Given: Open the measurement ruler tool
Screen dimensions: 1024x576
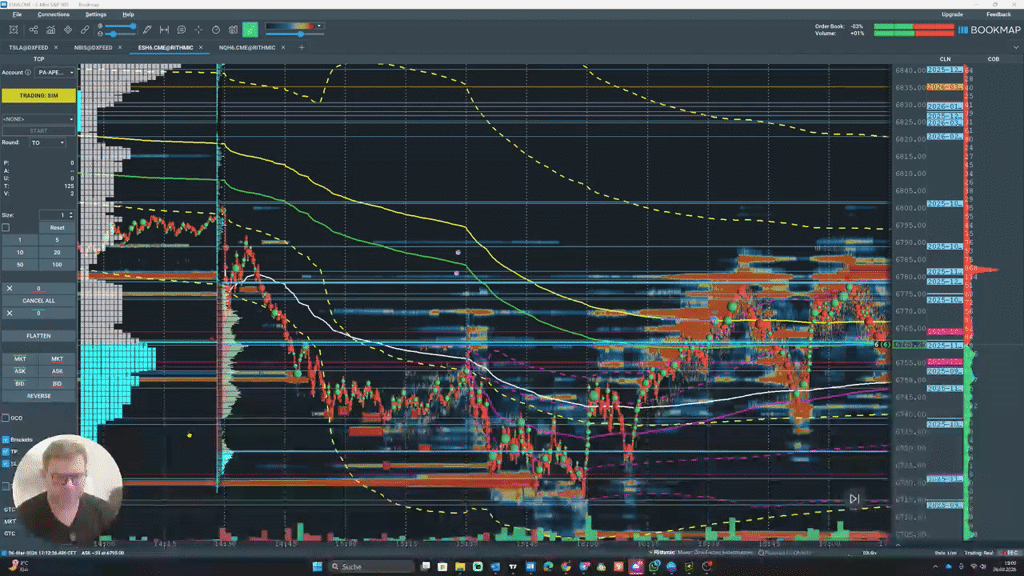Looking at the screenshot, I should (x=164, y=28).
